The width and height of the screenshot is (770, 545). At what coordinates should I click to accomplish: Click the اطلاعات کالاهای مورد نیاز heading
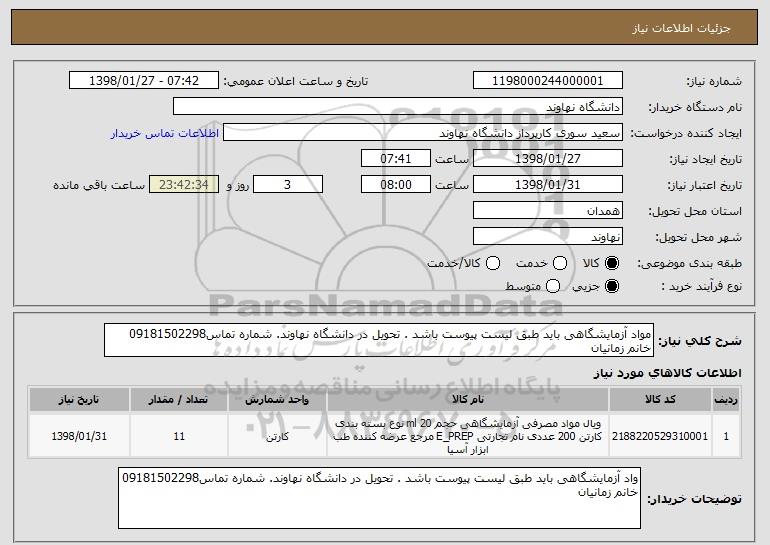coord(667,373)
